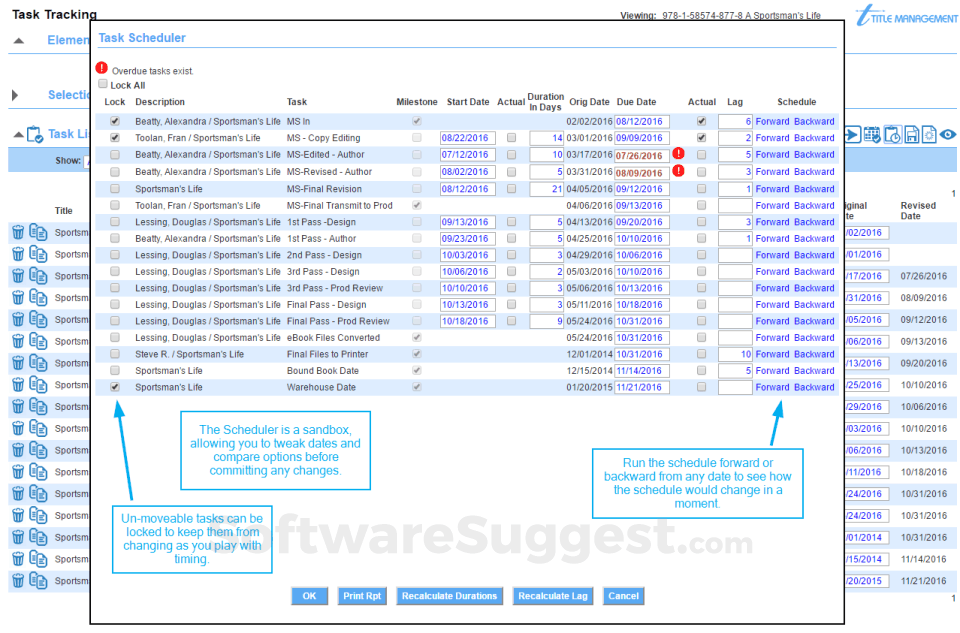Toggle the lock checkbox on Warehouse Date row
The image size is (960, 633).
click(x=113, y=387)
